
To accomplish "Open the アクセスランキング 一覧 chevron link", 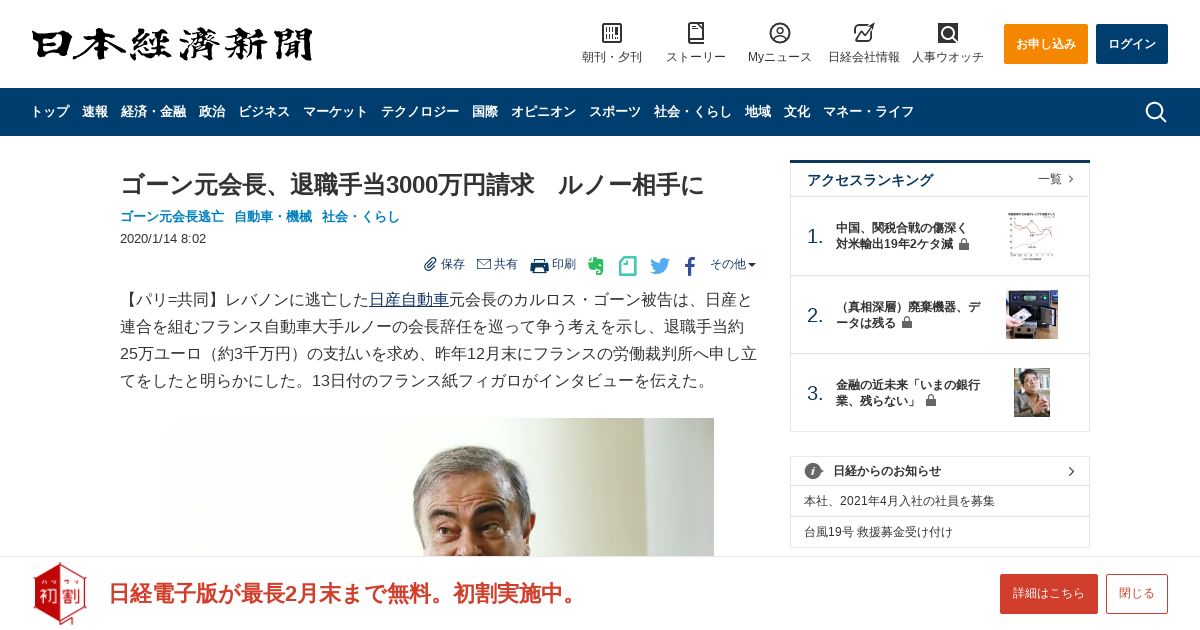I will tap(1056, 179).
